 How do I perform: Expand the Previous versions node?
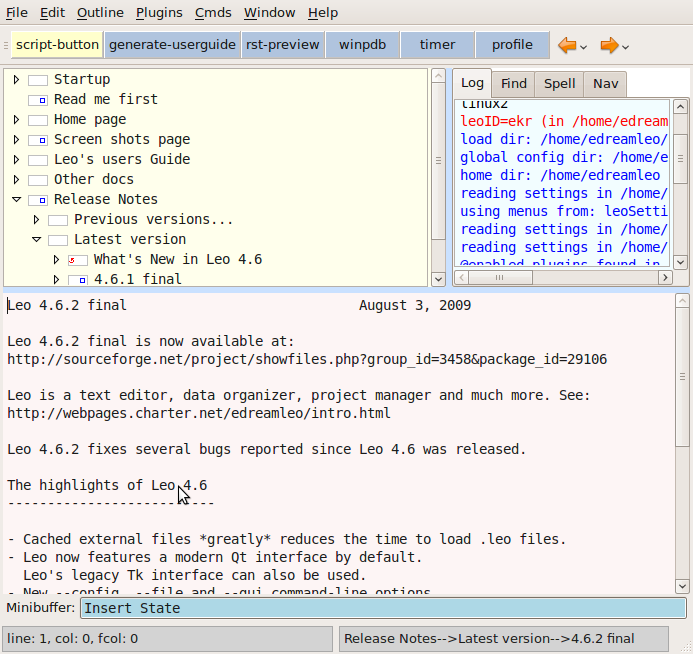point(37,219)
